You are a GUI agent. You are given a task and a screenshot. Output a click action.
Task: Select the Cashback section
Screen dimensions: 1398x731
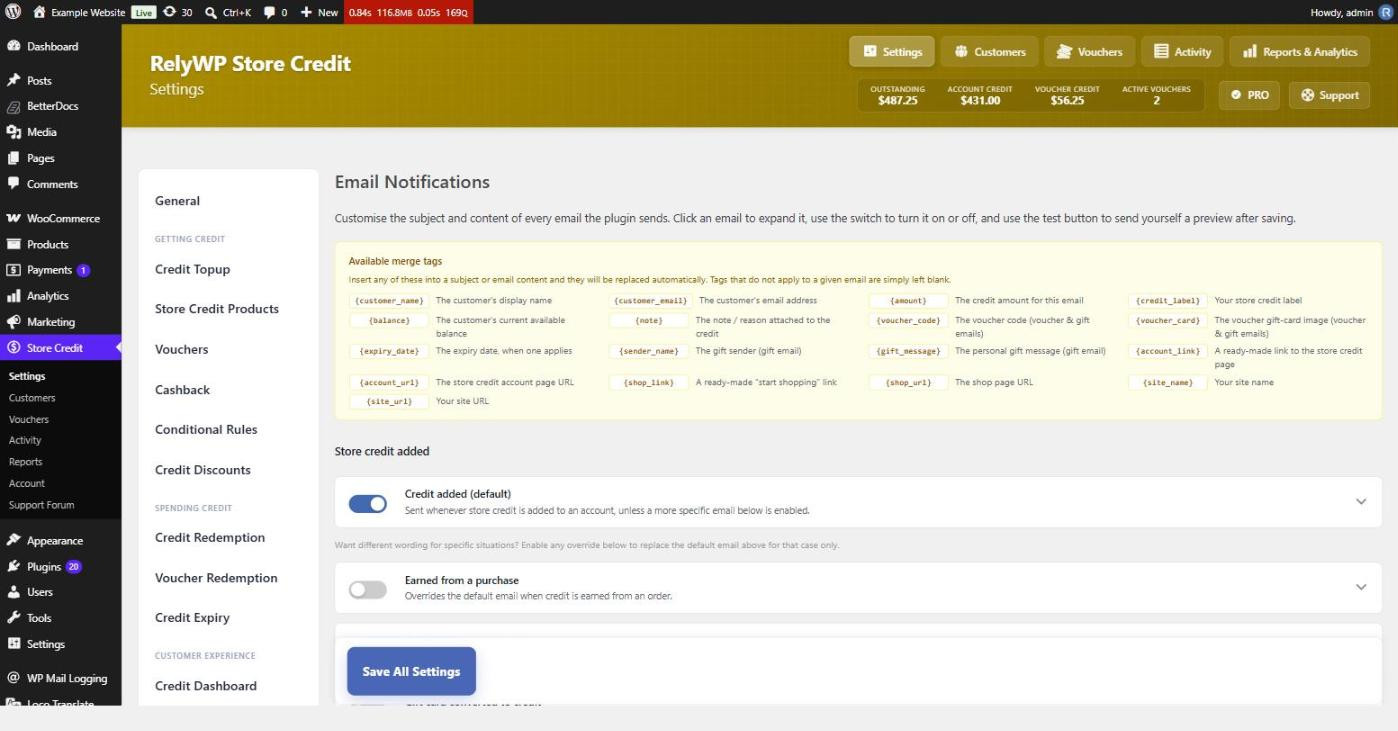(182, 389)
